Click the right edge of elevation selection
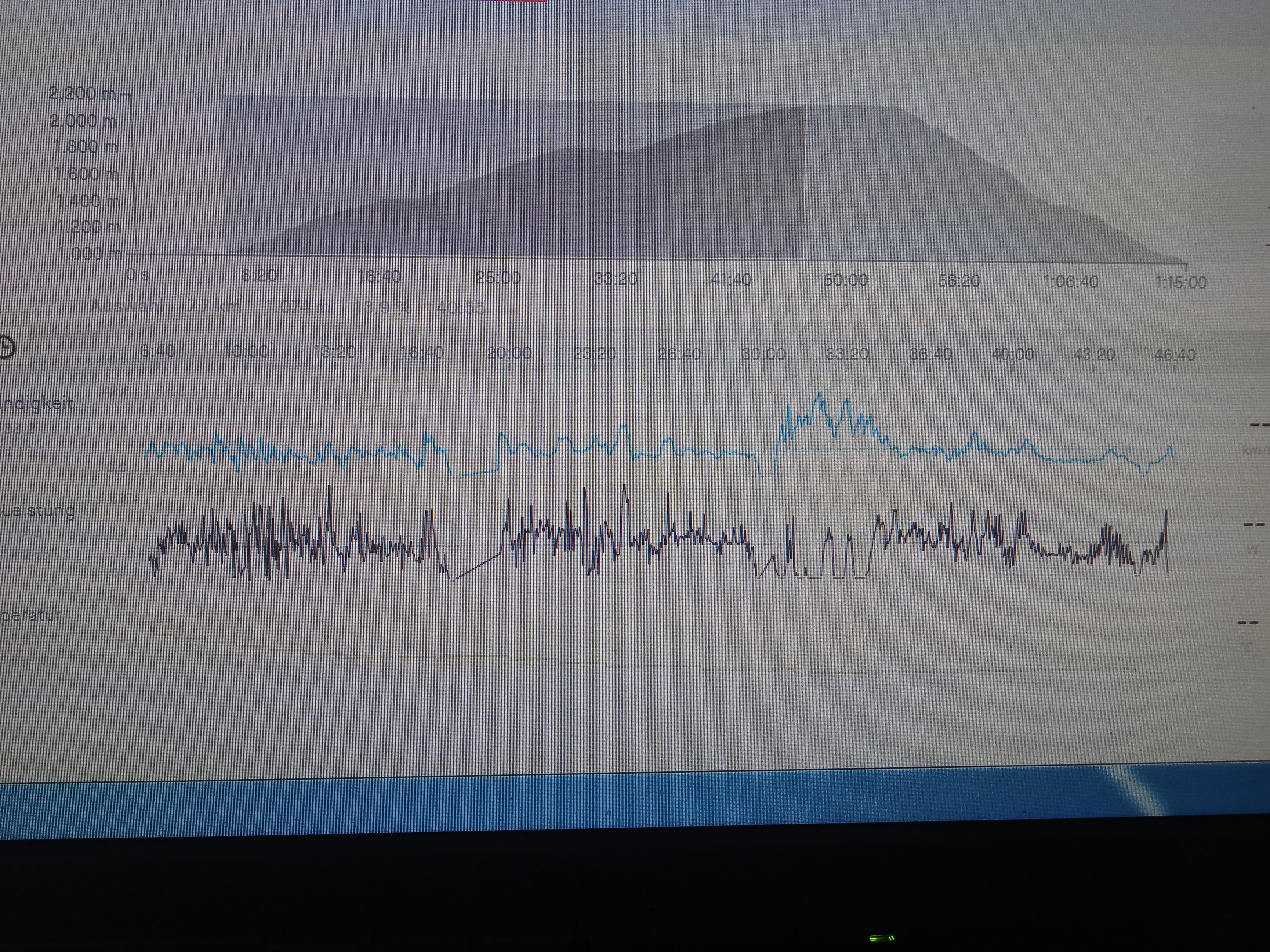This screenshot has height=952, width=1270. click(805, 181)
